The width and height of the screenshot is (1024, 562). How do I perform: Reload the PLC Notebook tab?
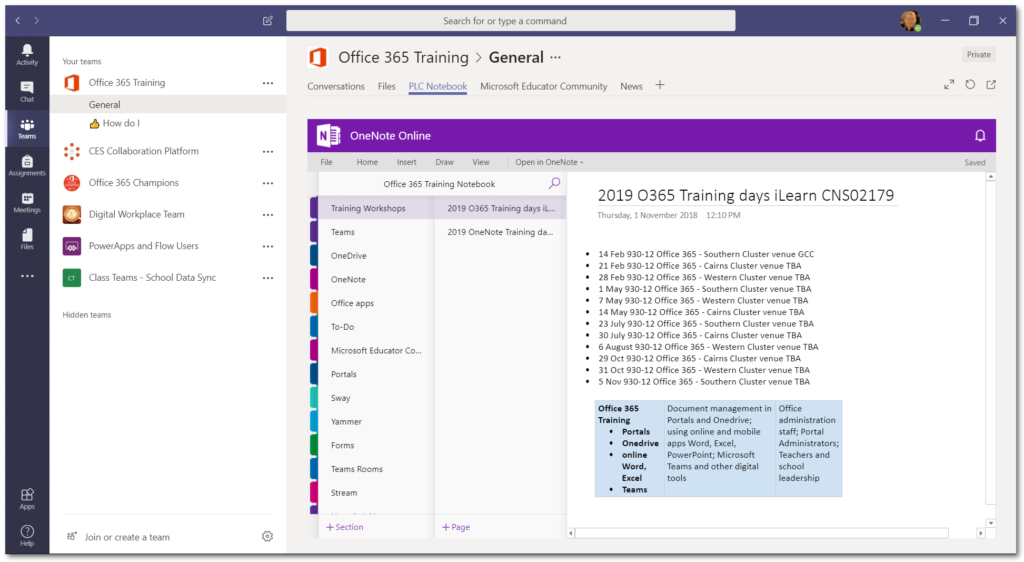point(970,85)
